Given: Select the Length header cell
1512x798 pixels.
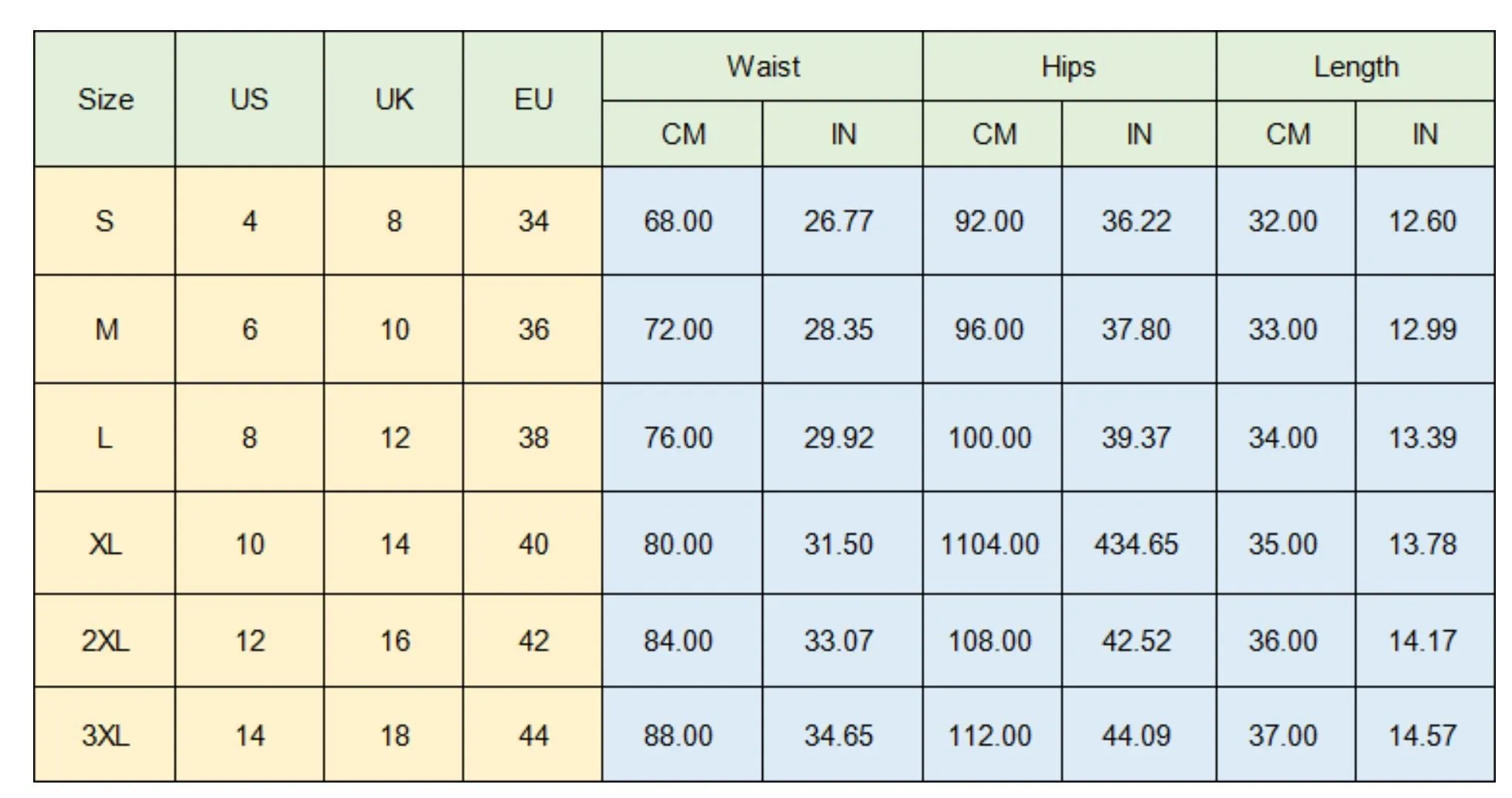Looking at the screenshot, I should [x=1356, y=66].
